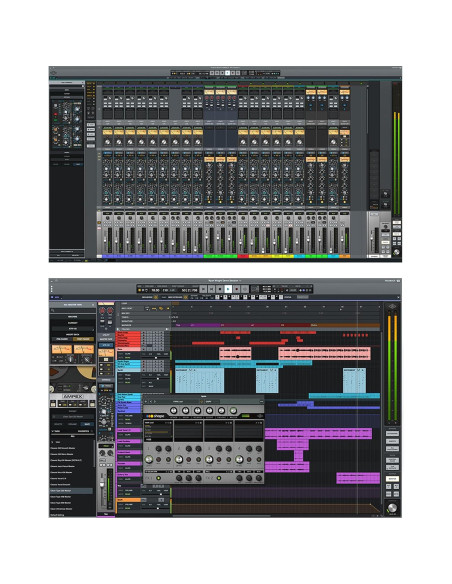Toggle the loop button right of Record in timeline transport

[x=244, y=289]
